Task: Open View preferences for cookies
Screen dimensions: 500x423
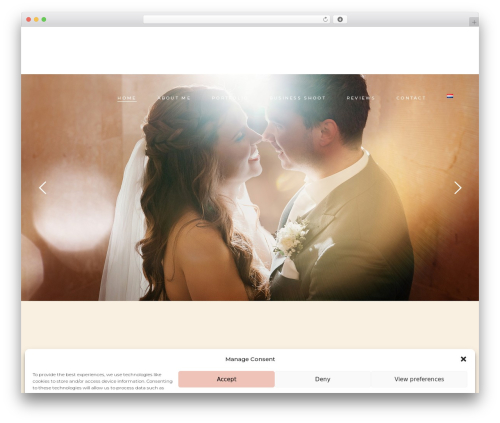Action: pyautogui.click(x=419, y=379)
